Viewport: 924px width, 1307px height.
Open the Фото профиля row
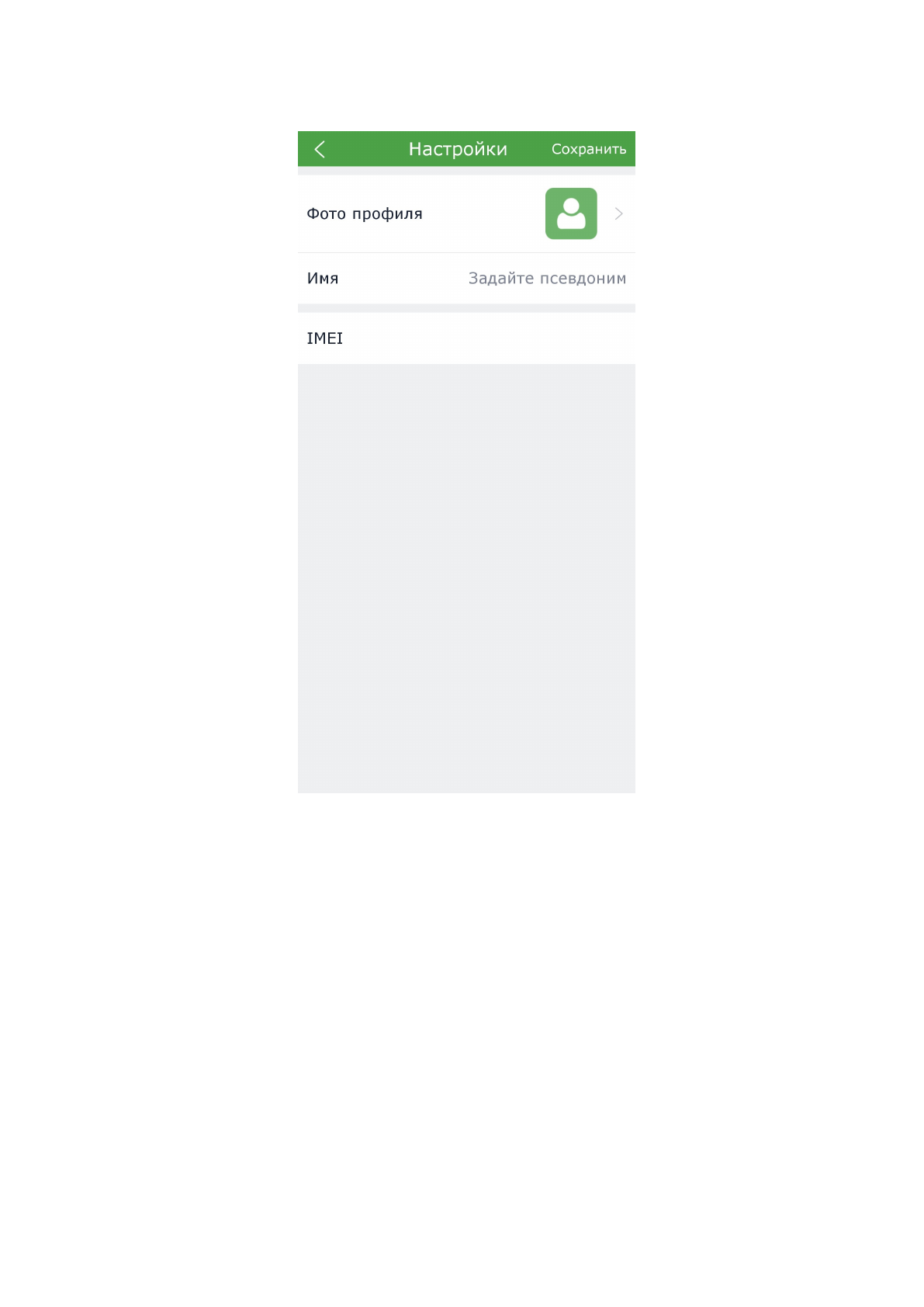tap(466, 213)
